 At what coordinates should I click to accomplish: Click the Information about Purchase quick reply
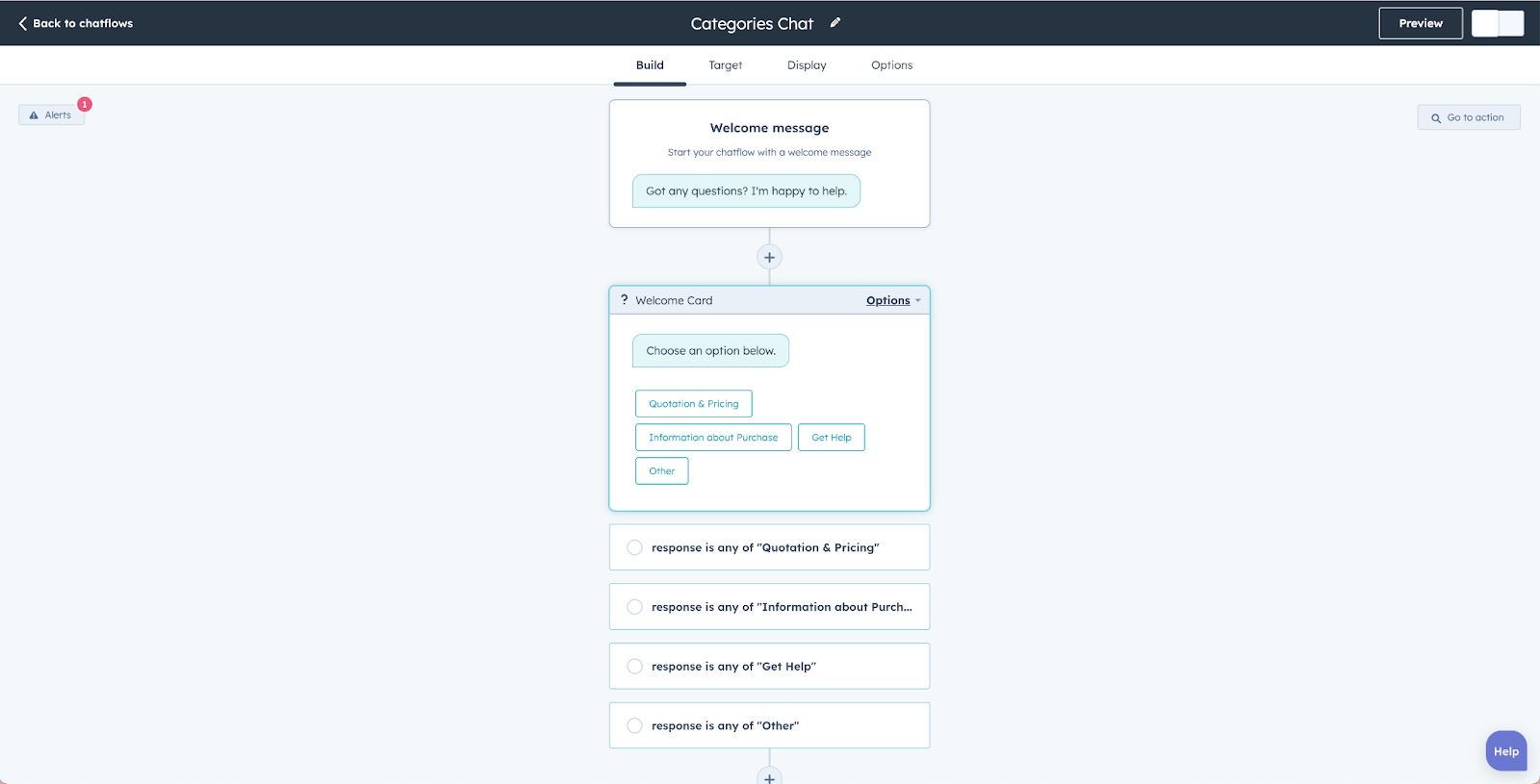pyautogui.click(x=713, y=438)
